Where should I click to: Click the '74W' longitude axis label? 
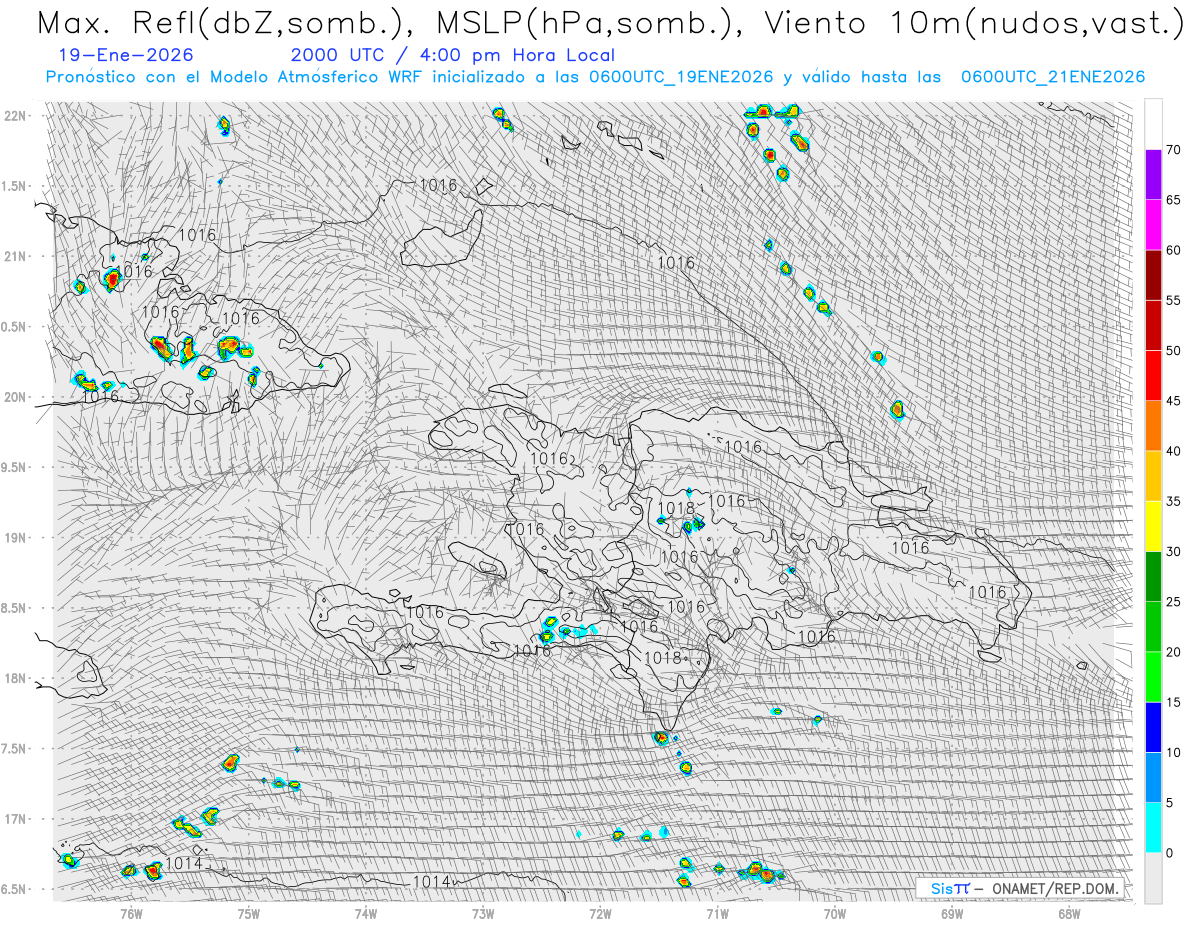[x=366, y=912]
